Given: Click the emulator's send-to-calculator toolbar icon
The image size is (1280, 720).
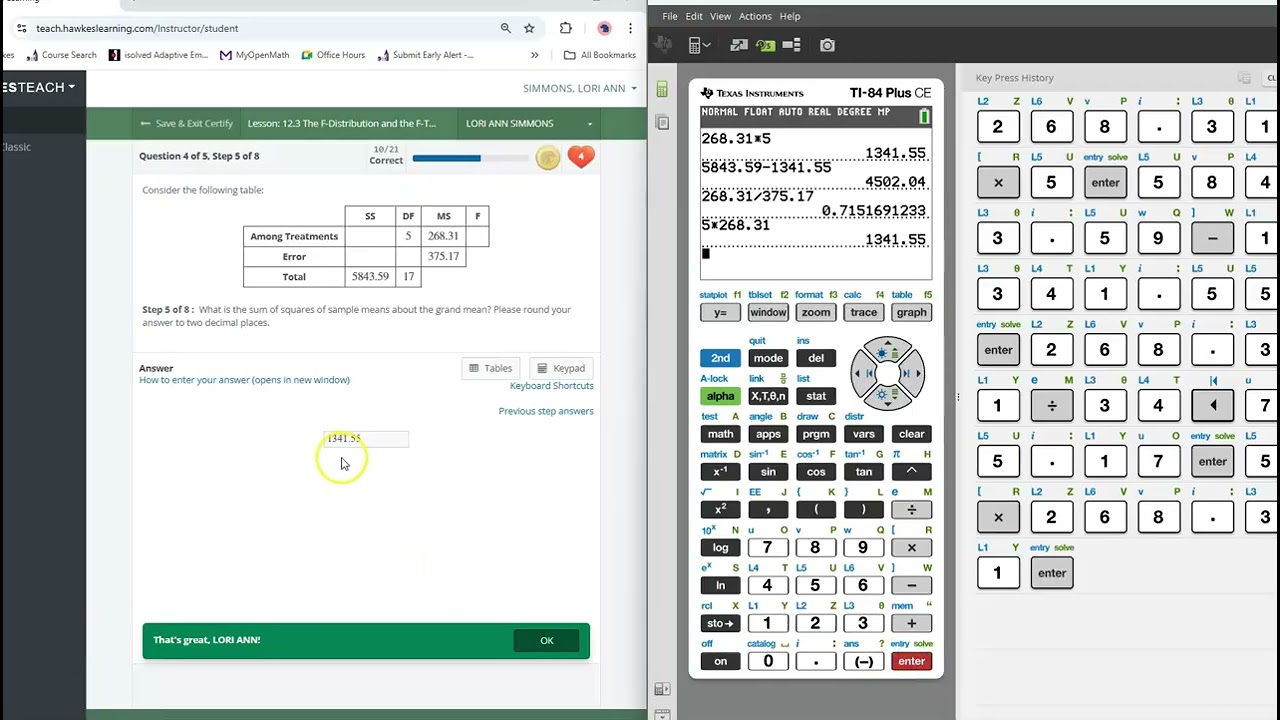Looking at the screenshot, I should pos(739,45).
